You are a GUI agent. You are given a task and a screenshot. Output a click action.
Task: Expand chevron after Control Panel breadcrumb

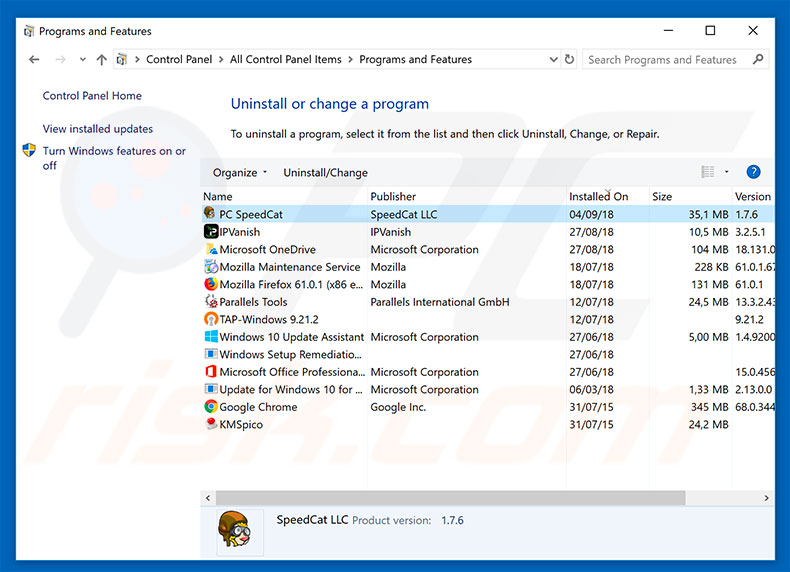click(x=221, y=59)
